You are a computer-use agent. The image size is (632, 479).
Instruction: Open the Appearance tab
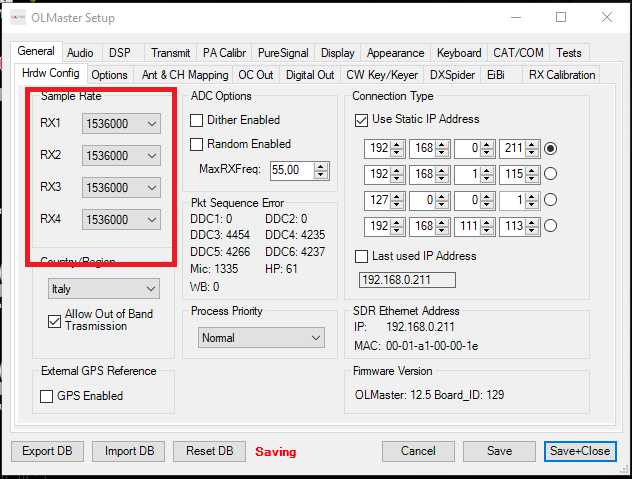395,53
